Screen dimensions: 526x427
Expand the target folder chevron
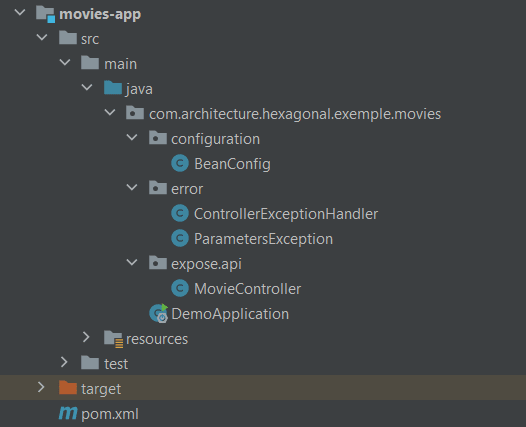41,387
